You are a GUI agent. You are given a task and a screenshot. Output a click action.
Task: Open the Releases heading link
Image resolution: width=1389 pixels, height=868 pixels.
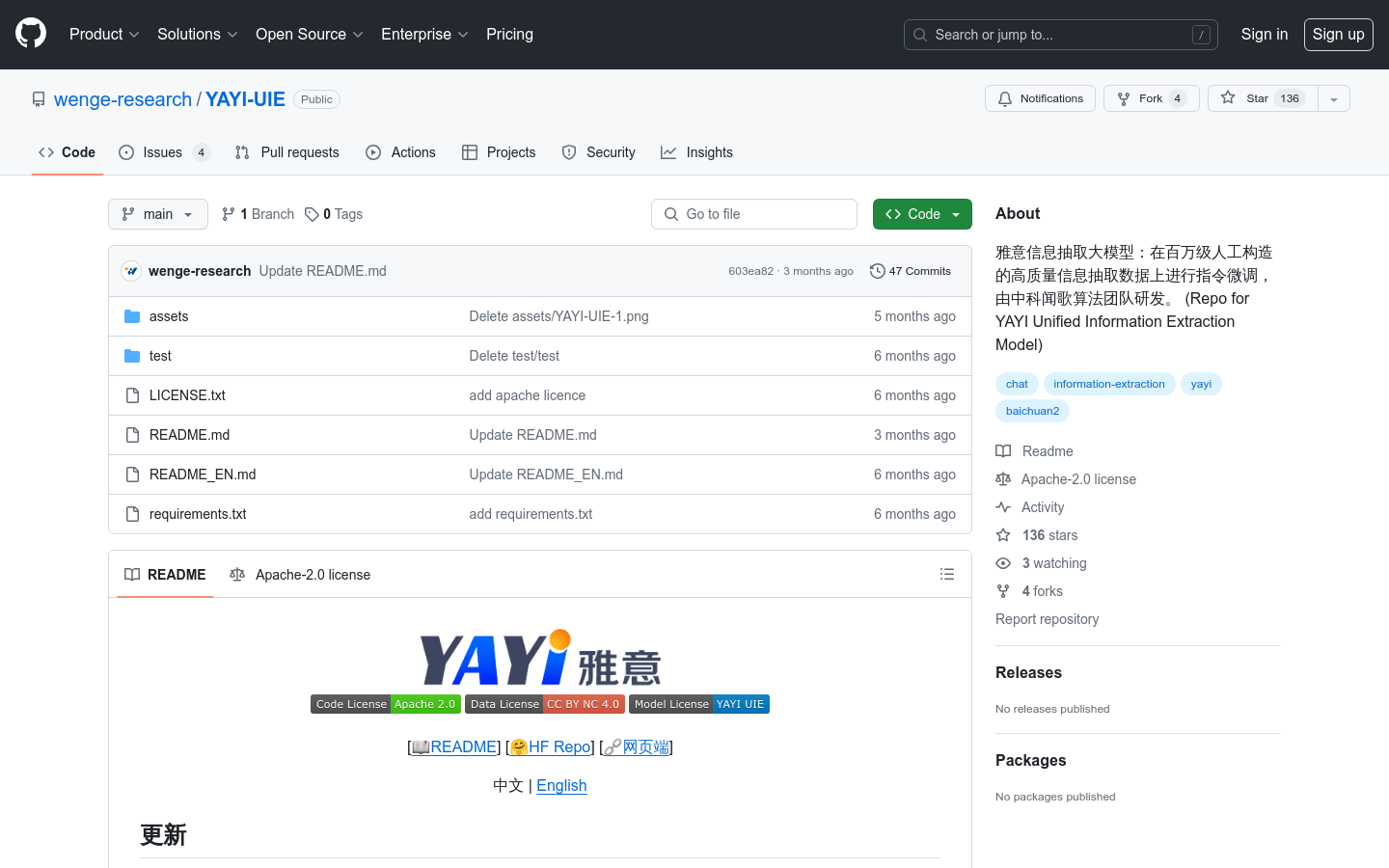tap(1028, 673)
